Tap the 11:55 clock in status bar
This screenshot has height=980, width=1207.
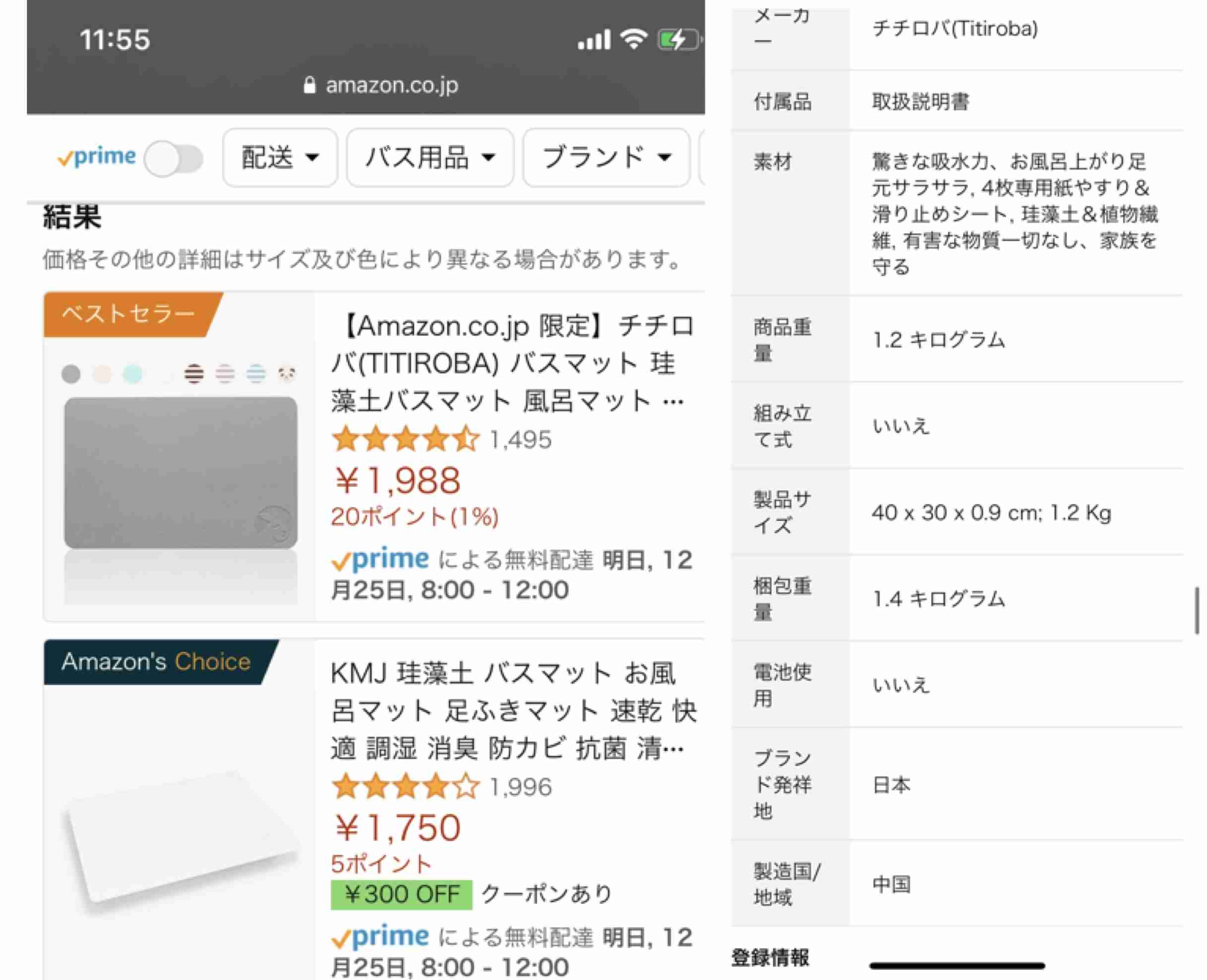115,40
